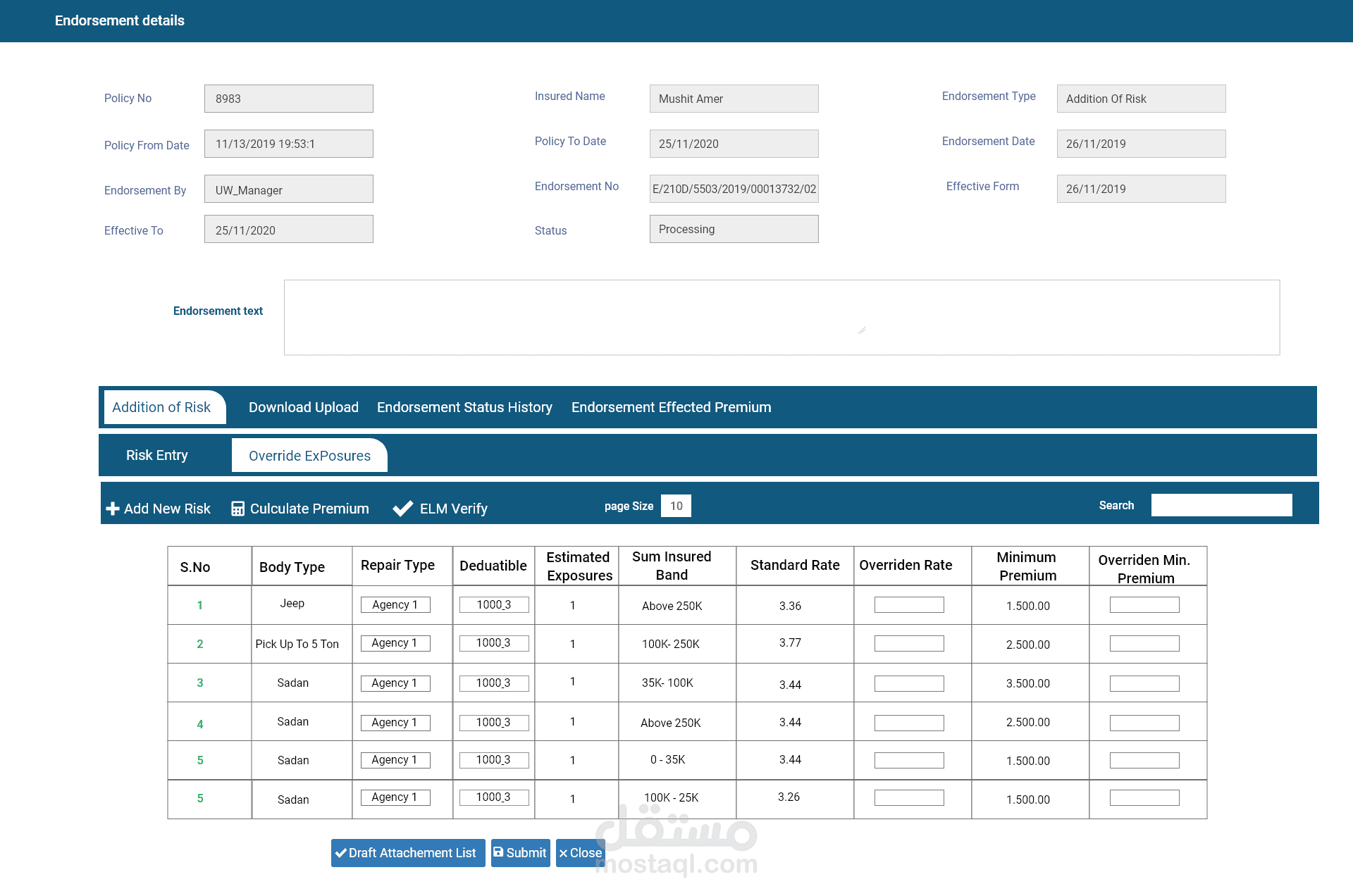Click the Endorsement text area
Screen dimensions: 1353x896
click(x=781, y=317)
